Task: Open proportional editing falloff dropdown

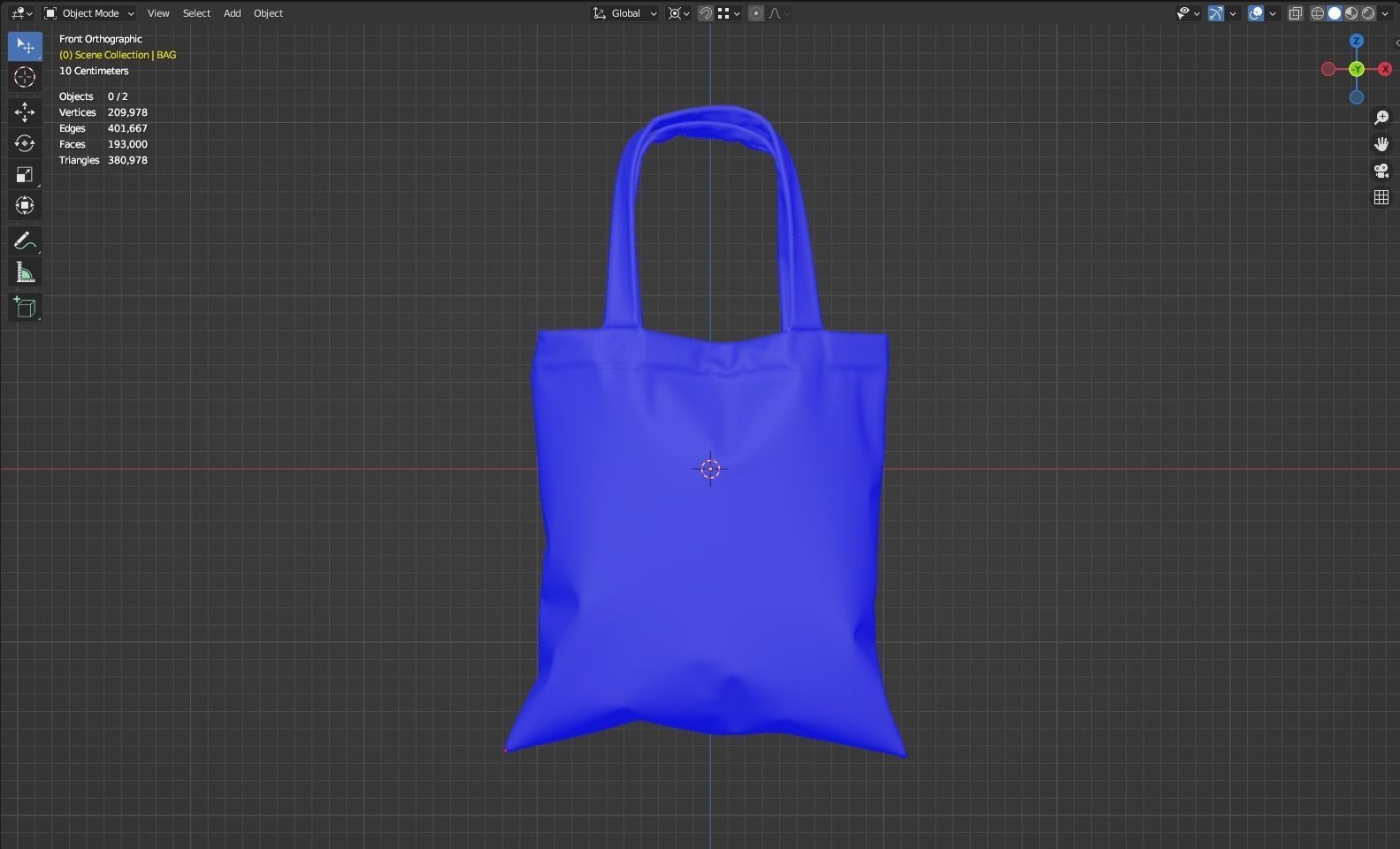Action: coord(778,13)
